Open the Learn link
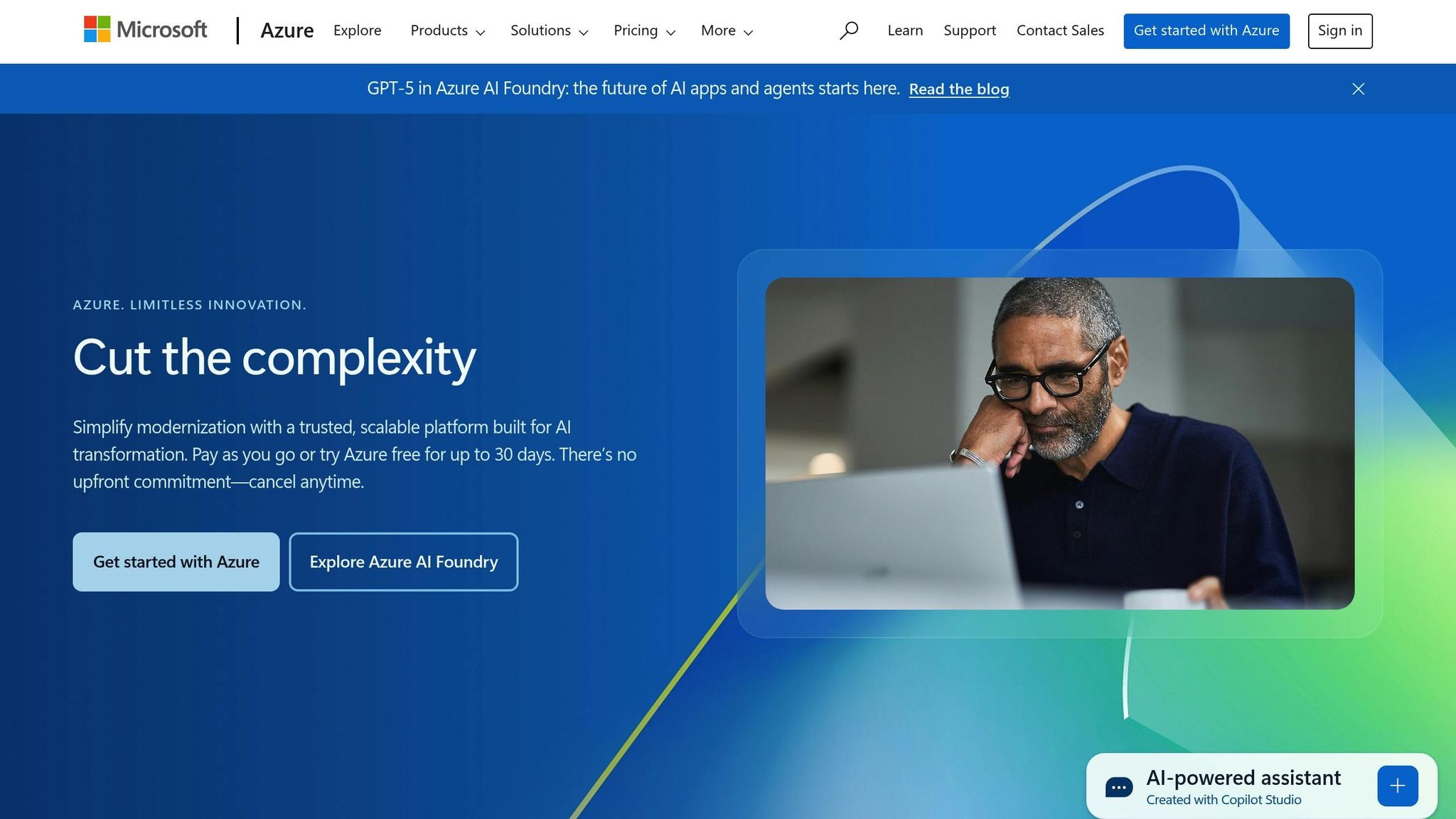The image size is (1456, 819). point(904,31)
